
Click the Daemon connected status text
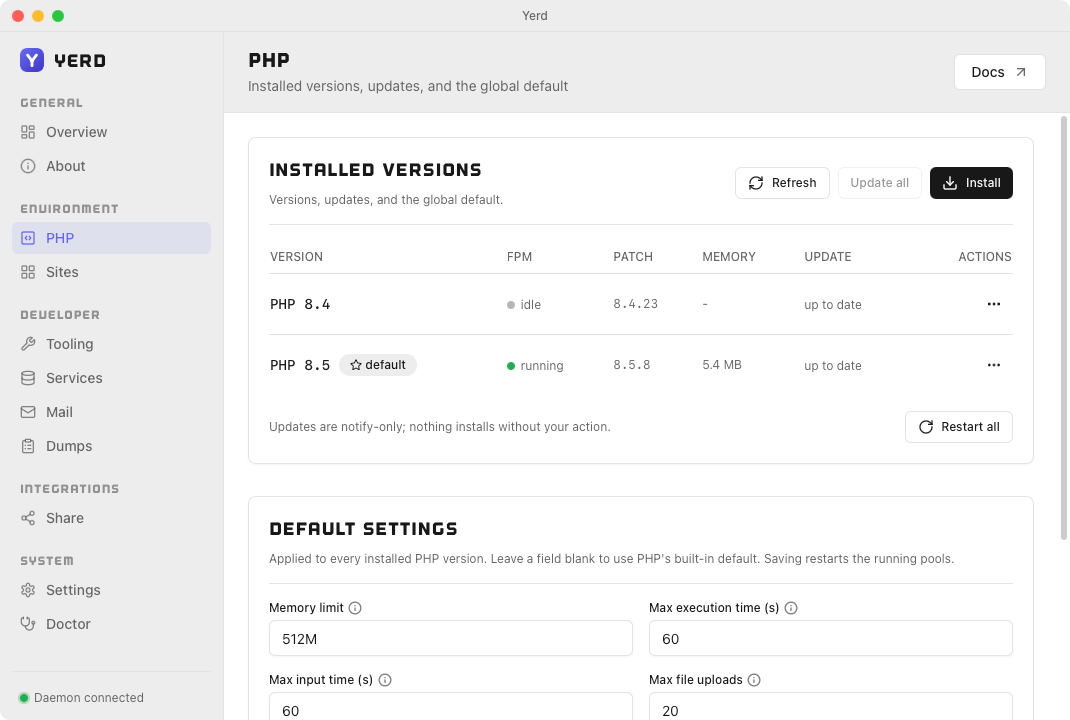point(89,697)
